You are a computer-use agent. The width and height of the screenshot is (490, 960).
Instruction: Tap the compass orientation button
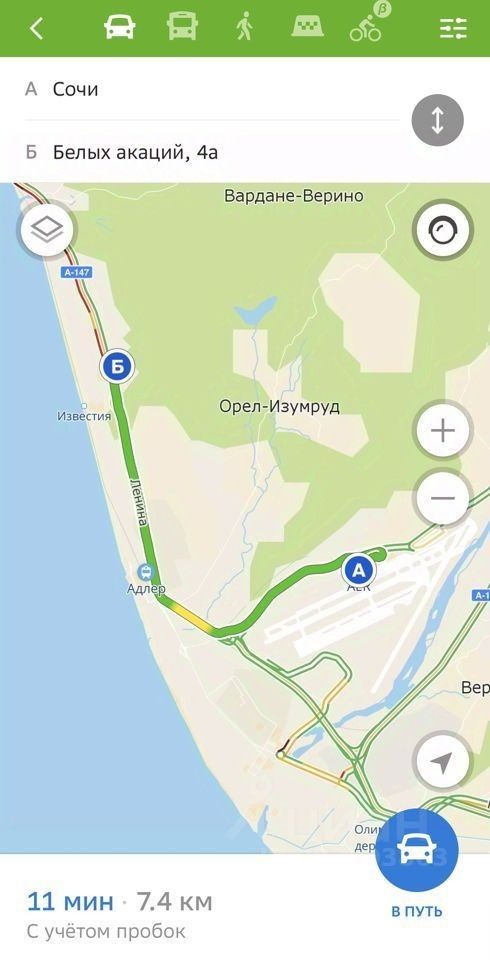[x=443, y=231]
